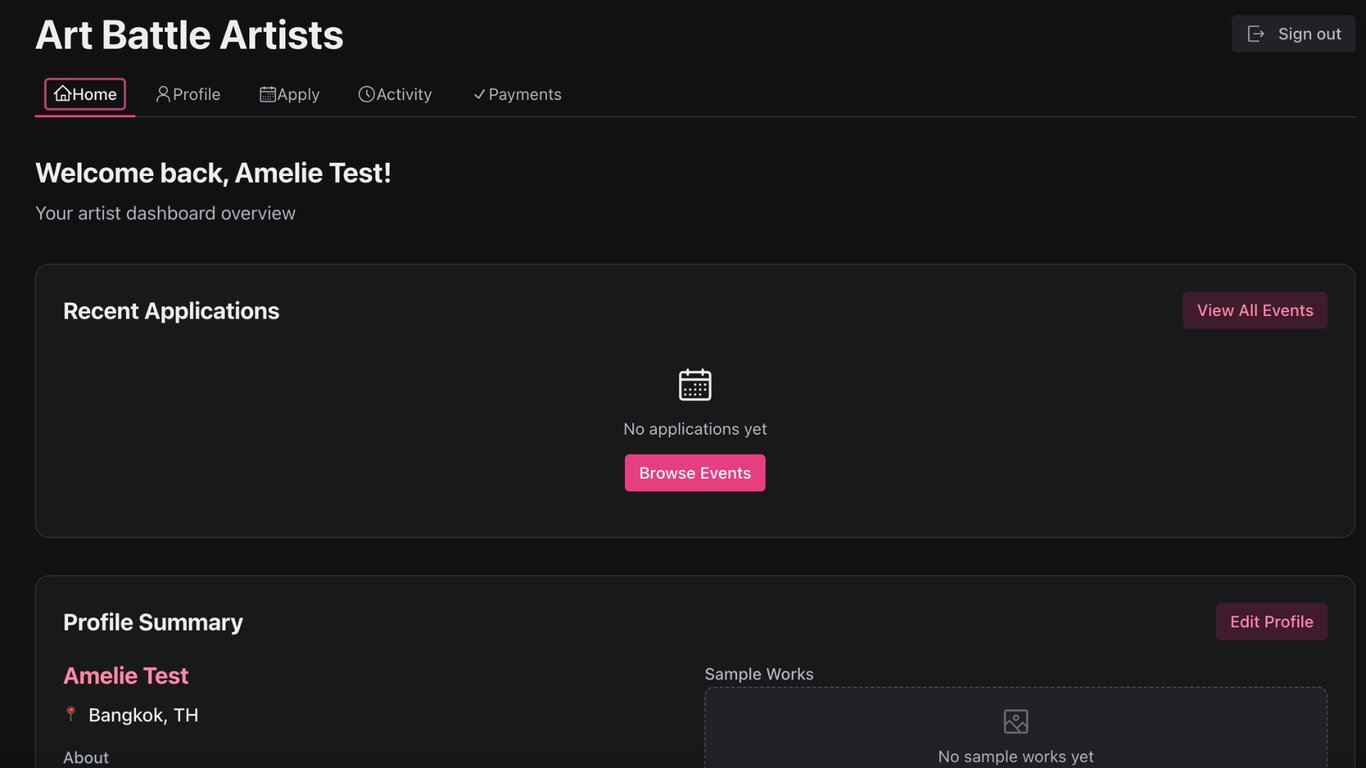
Task: Click the Art Battle Artists title
Action: coord(190,35)
